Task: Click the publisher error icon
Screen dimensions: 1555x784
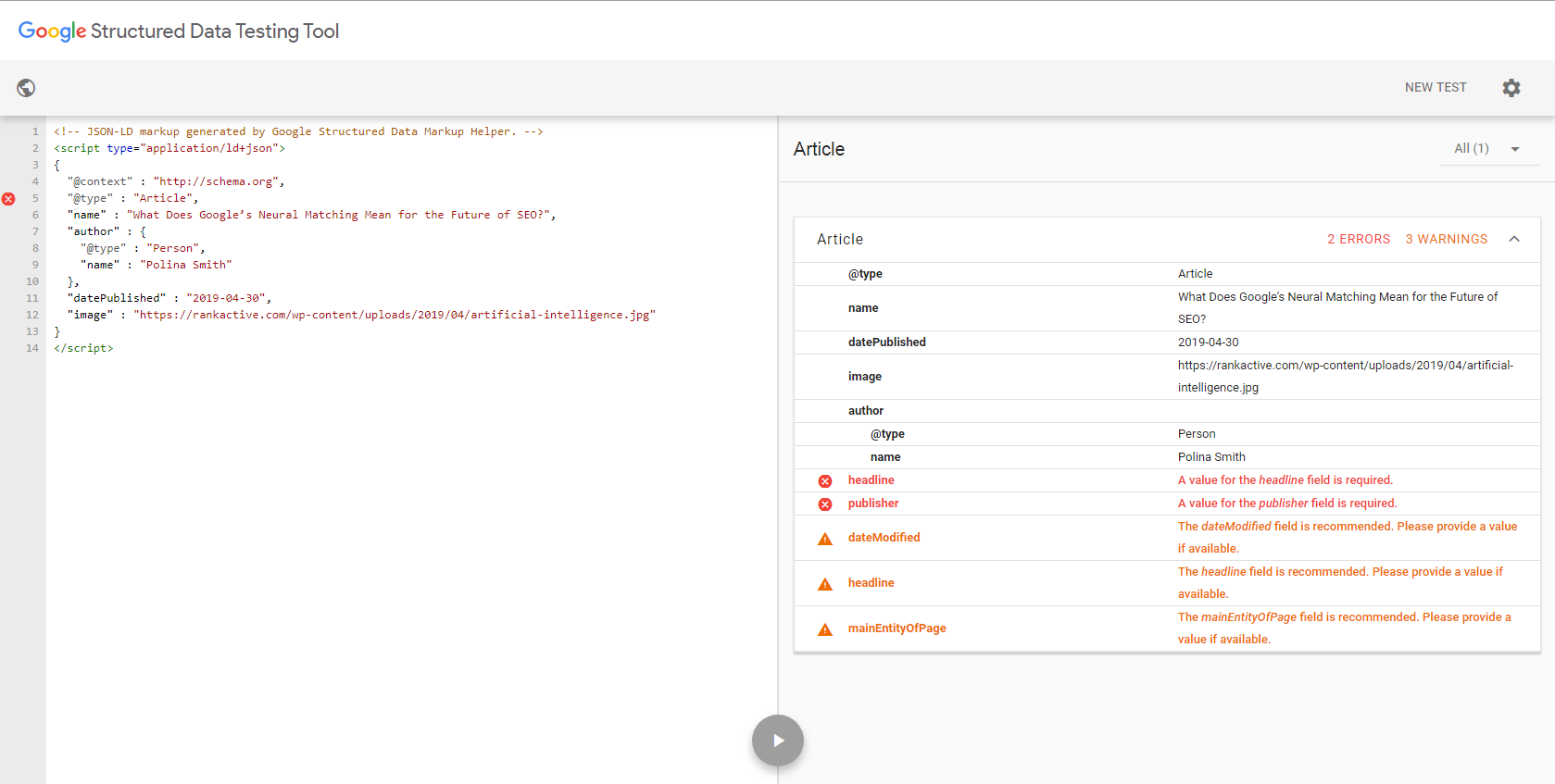Action: (825, 504)
